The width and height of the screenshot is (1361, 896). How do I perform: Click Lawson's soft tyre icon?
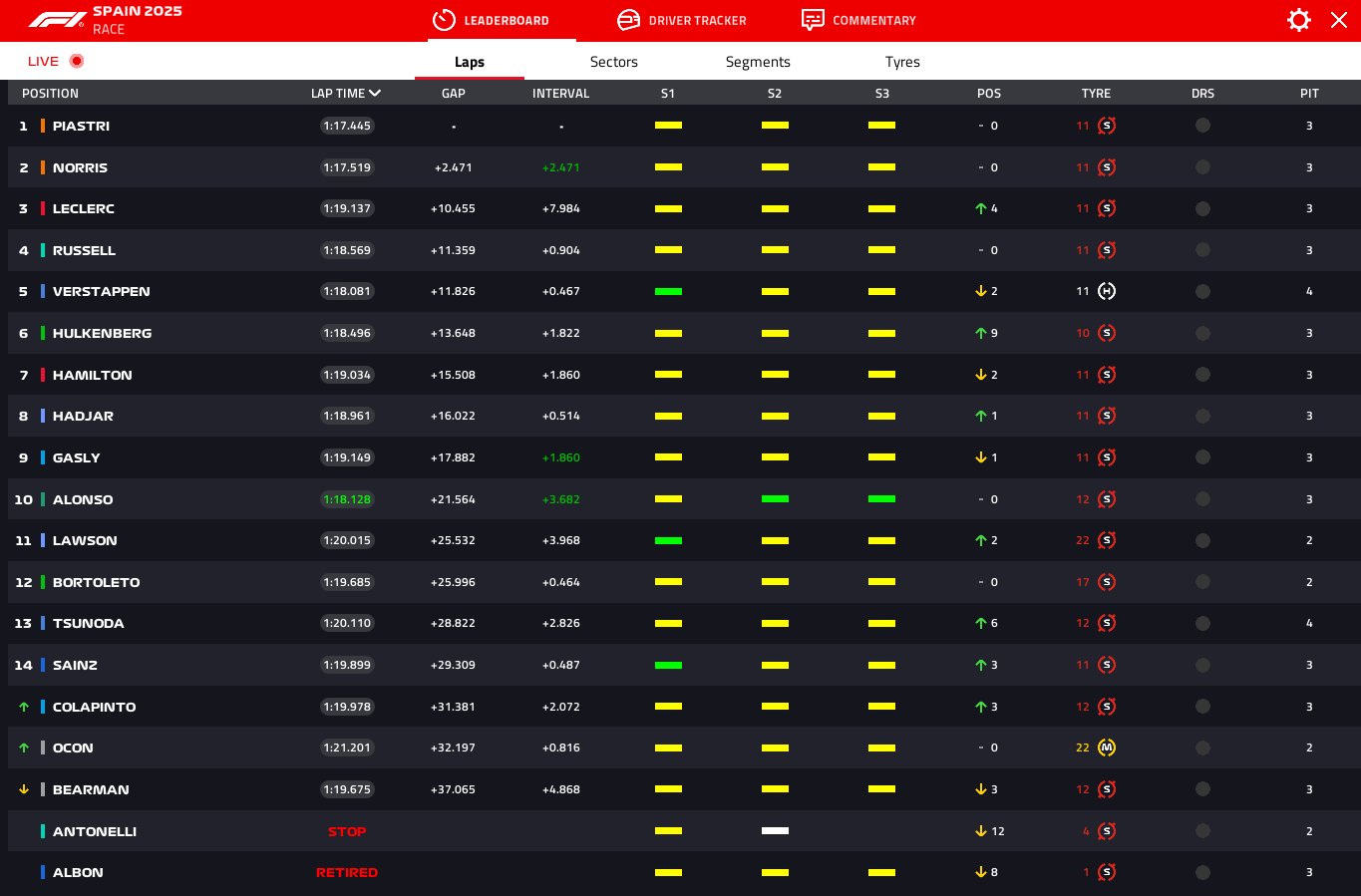[x=1107, y=540]
